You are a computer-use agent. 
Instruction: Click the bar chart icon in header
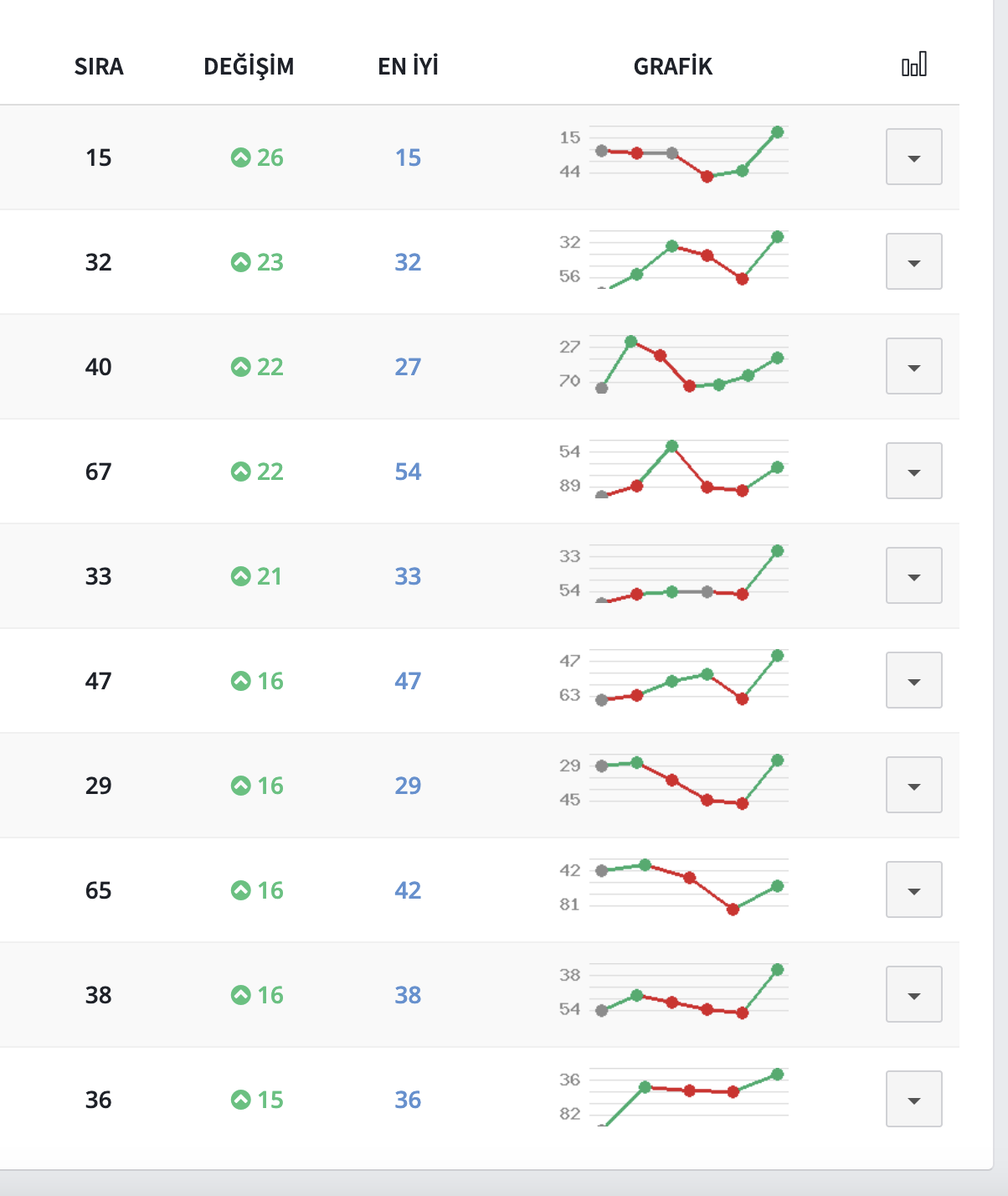[x=914, y=64]
